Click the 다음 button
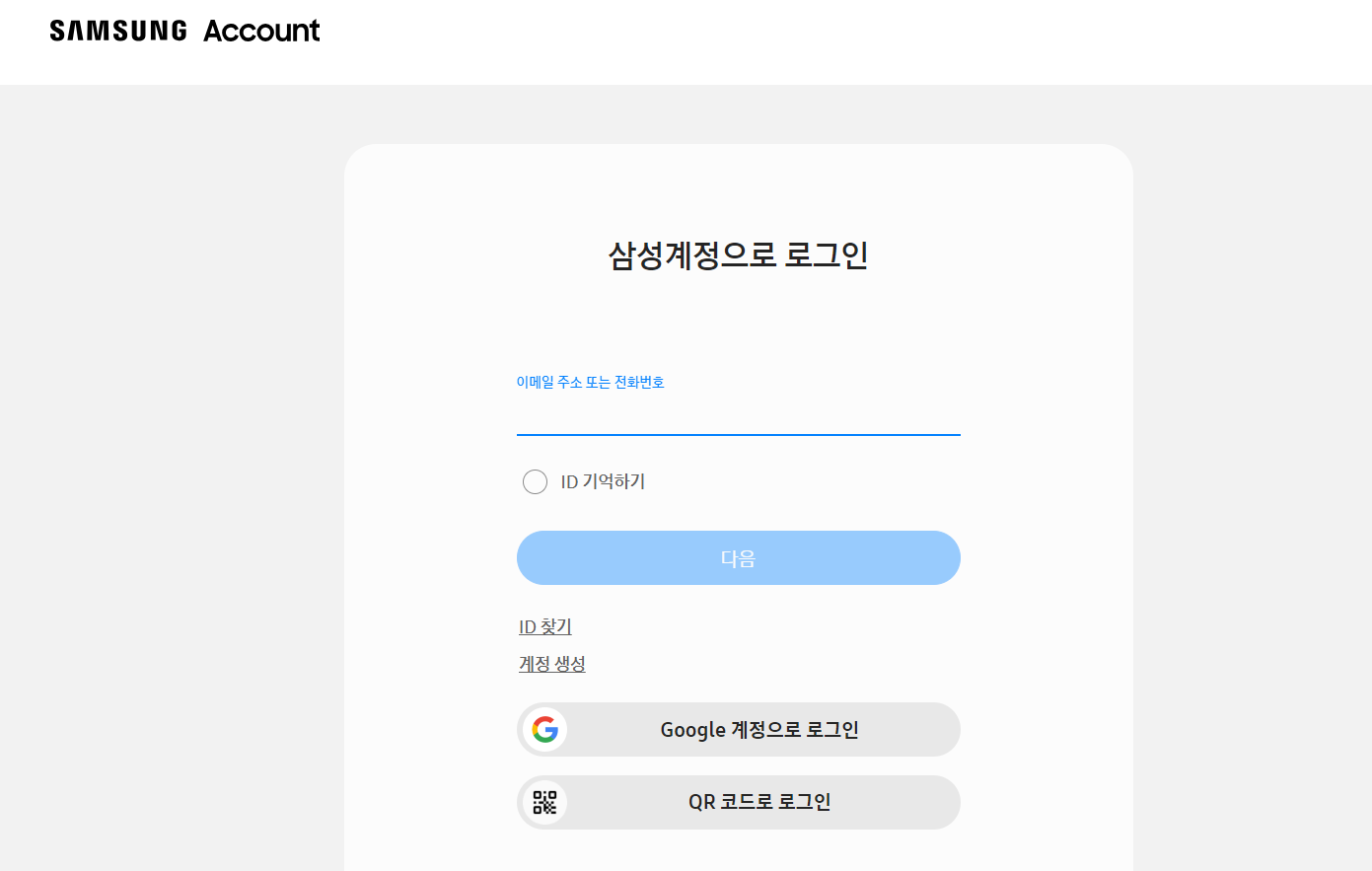 738,558
